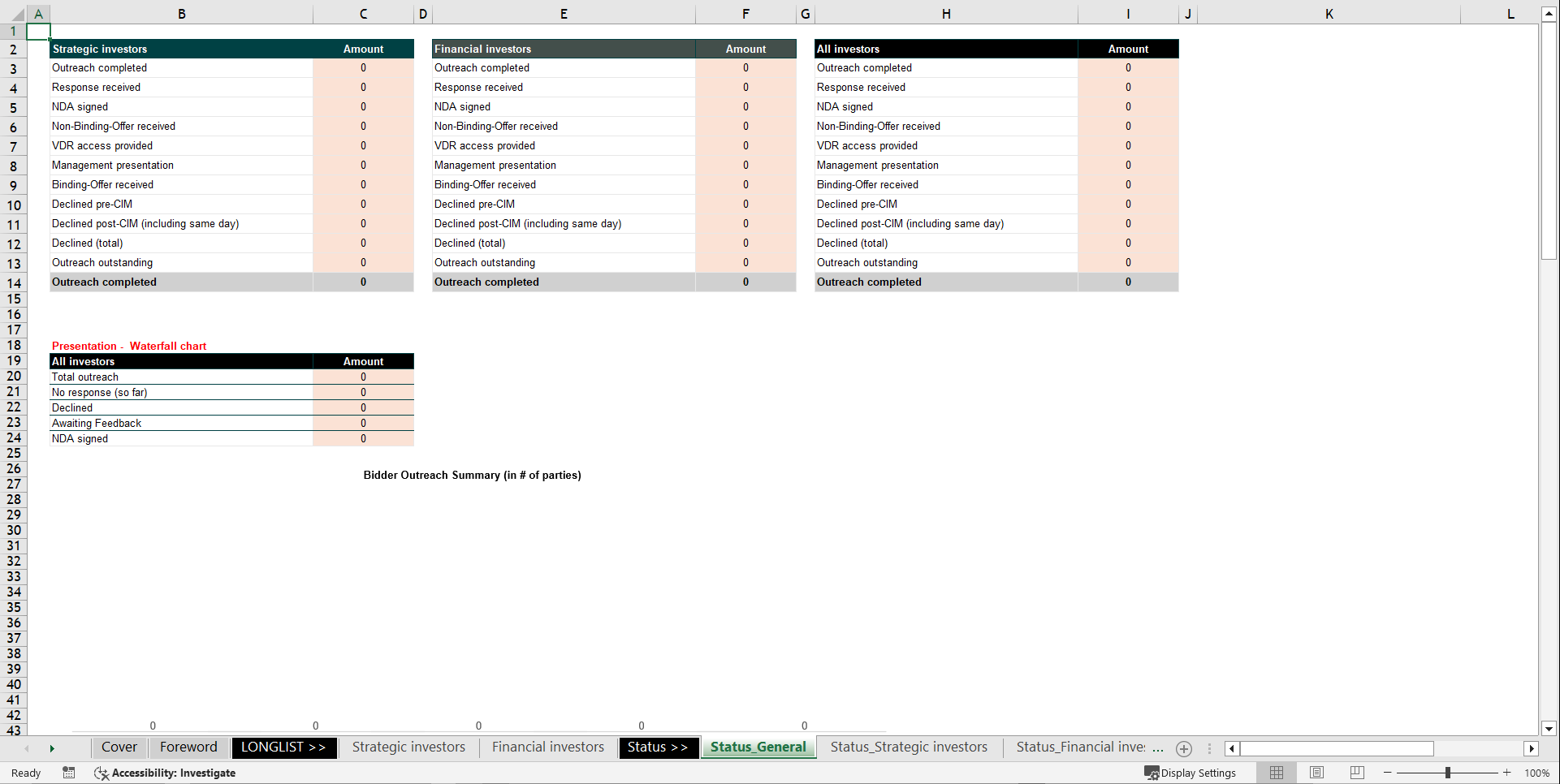
Task: Switch to Normal view
Action: [1277, 773]
